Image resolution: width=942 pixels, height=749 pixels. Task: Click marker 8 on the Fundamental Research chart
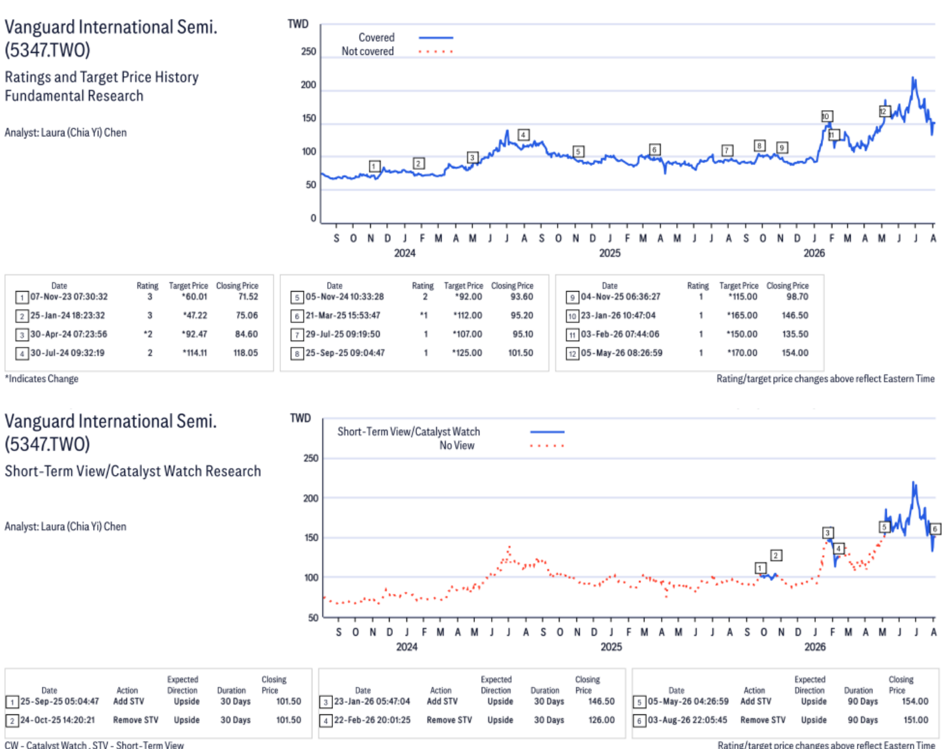coord(760,145)
